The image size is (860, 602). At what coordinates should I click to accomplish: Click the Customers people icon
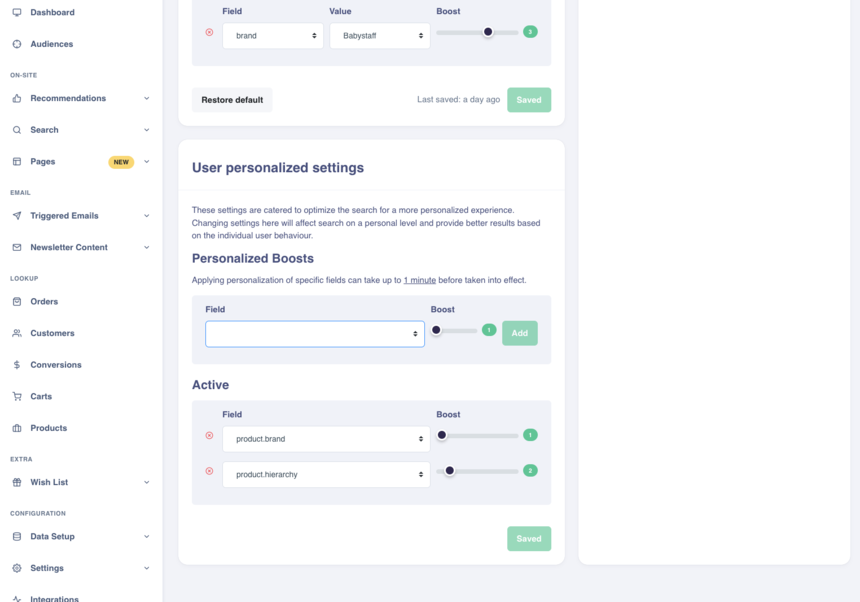pyautogui.click(x=17, y=333)
